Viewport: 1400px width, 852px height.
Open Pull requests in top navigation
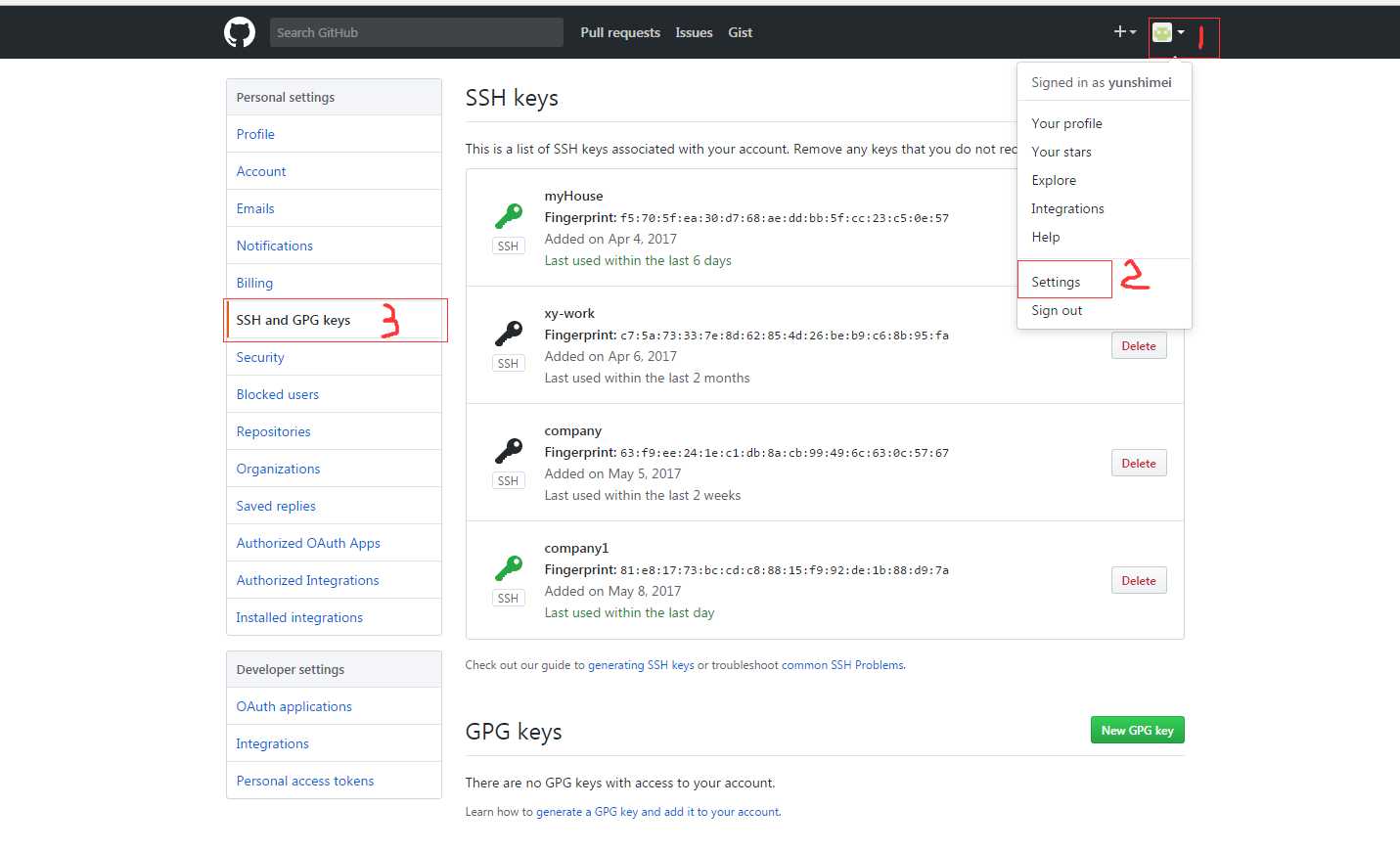tap(620, 32)
